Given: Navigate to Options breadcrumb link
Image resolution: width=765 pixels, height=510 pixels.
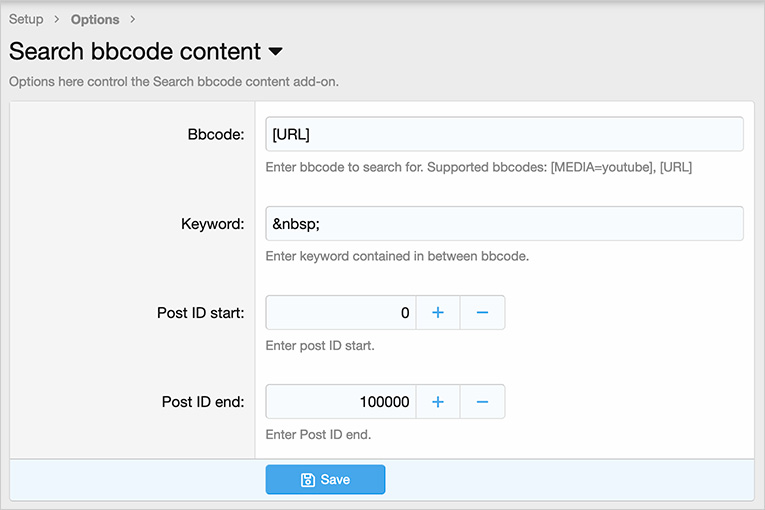Looking at the screenshot, I should coord(95,19).
